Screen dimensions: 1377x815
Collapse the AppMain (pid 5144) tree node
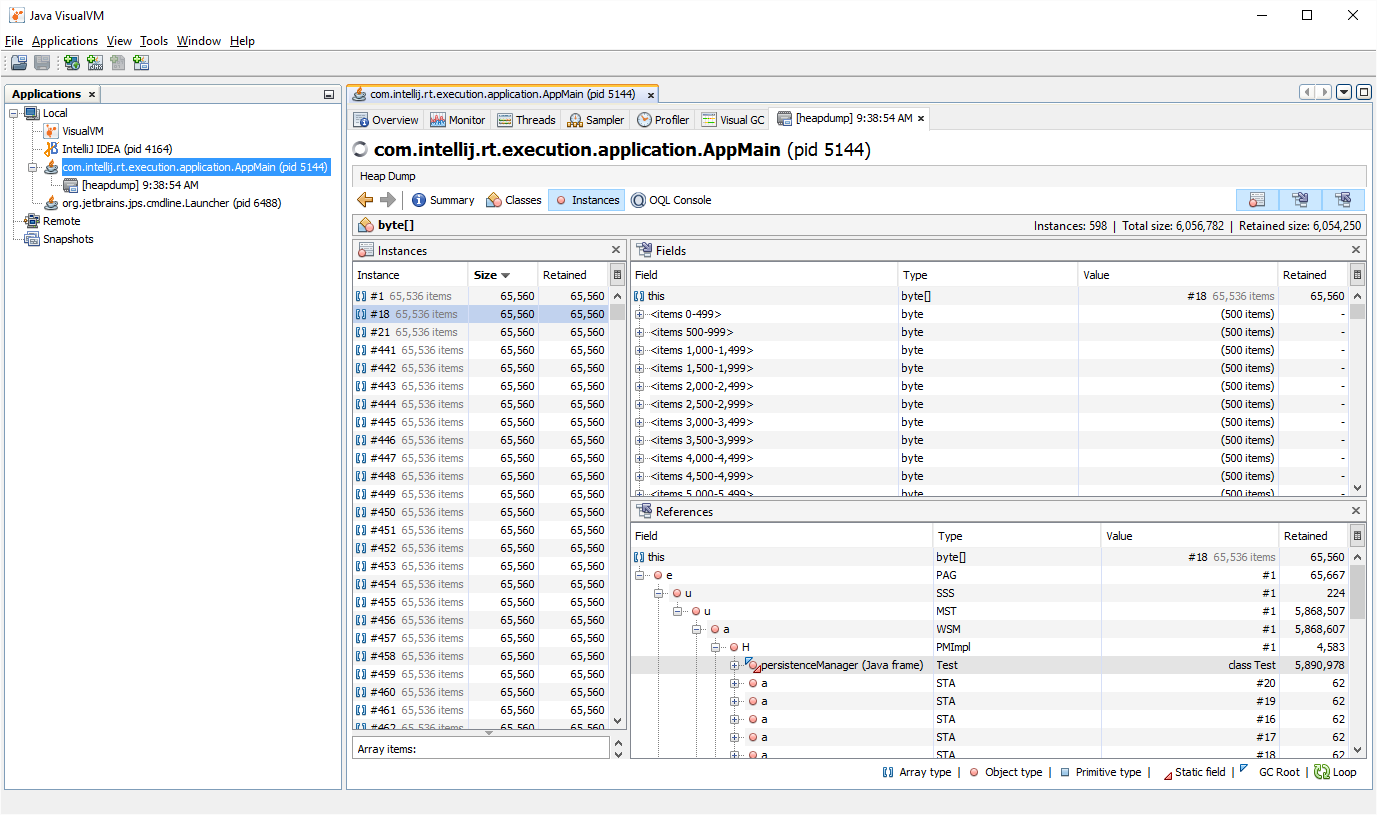tap(32, 167)
